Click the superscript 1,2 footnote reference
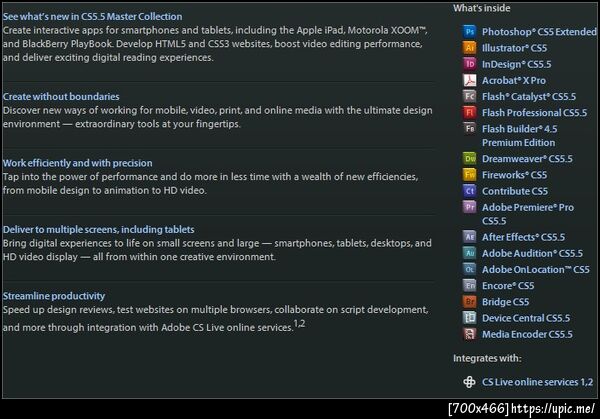Image resolution: width=600 pixels, height=419 pixels. tap(299, 324)
